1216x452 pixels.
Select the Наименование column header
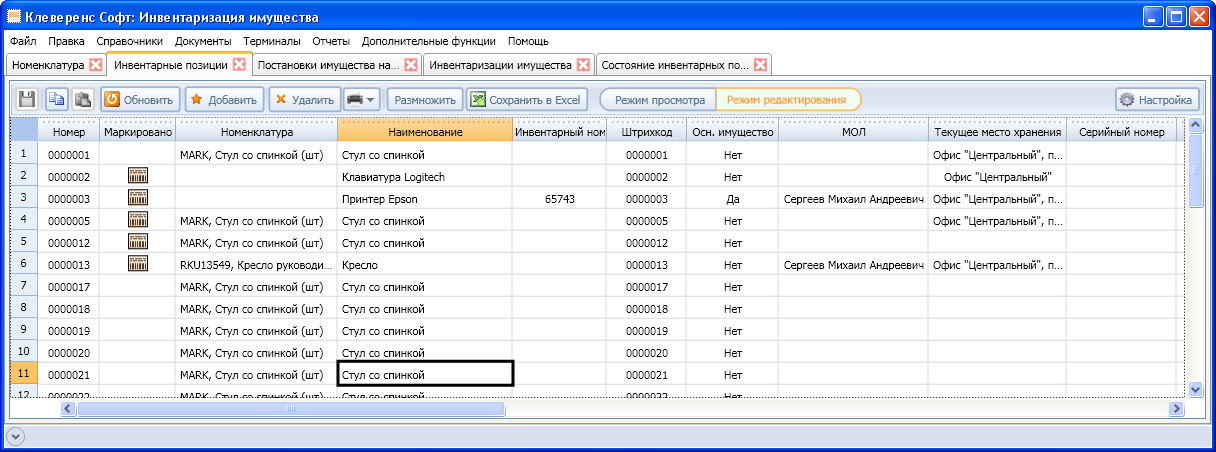[x=425, y=131]
